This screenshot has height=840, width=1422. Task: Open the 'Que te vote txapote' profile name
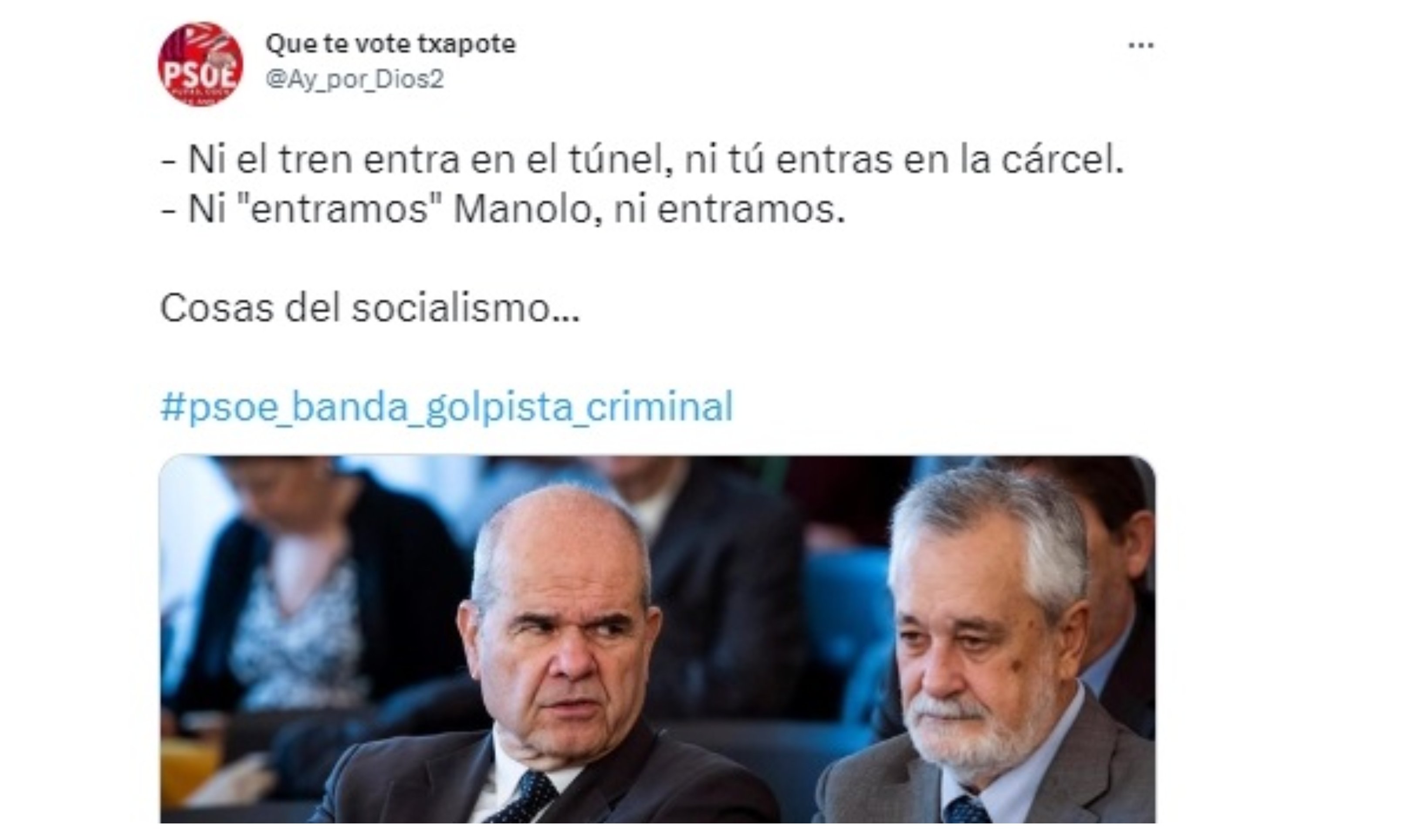coord(391,44)
